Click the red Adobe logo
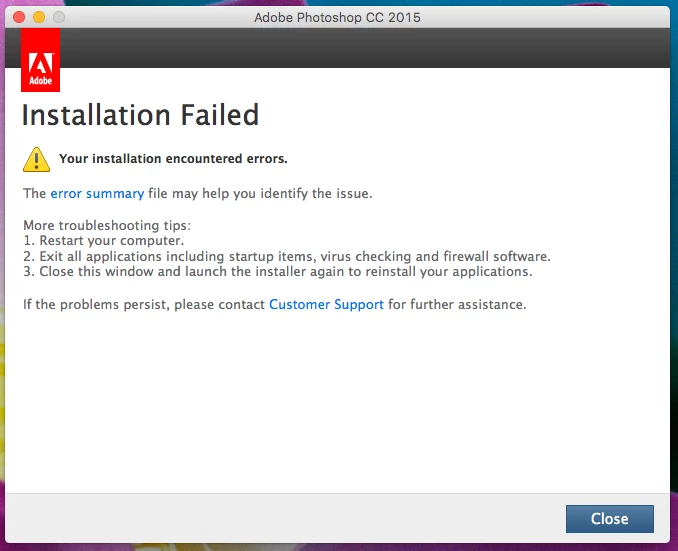Viewport: 678px width, 551px height. [x=41, y=60]
